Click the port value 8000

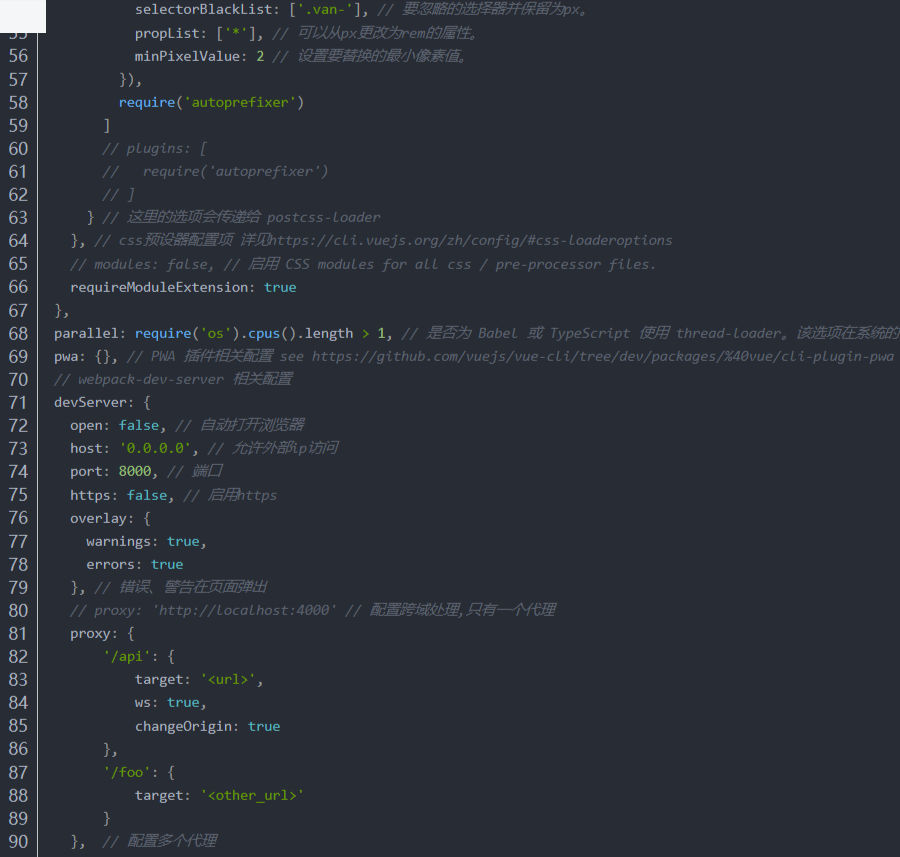tap(135, 472)
